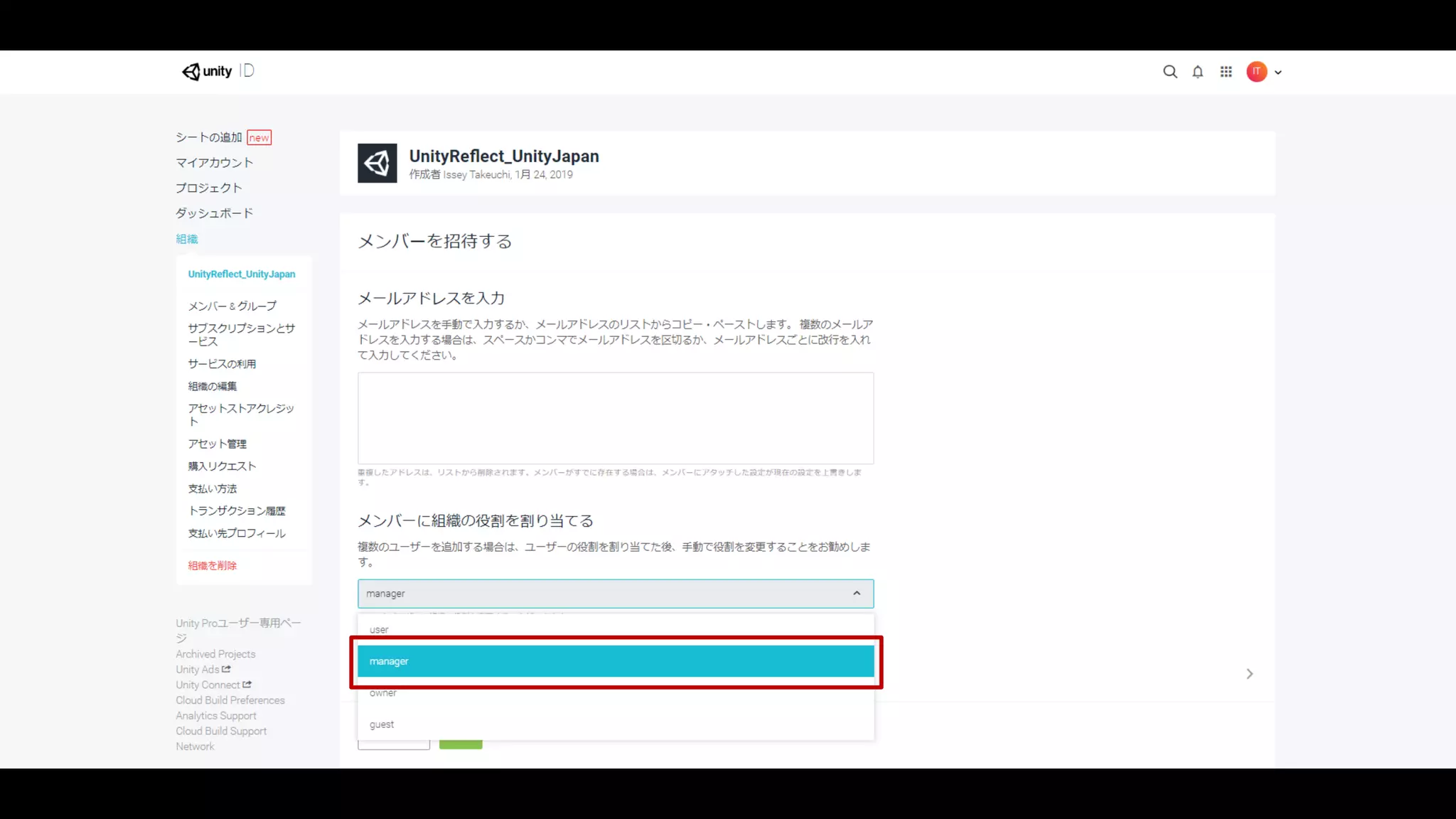
Task: Click the UnityReflect_UnityJapan organization logo
Action: tap(377, 164)
